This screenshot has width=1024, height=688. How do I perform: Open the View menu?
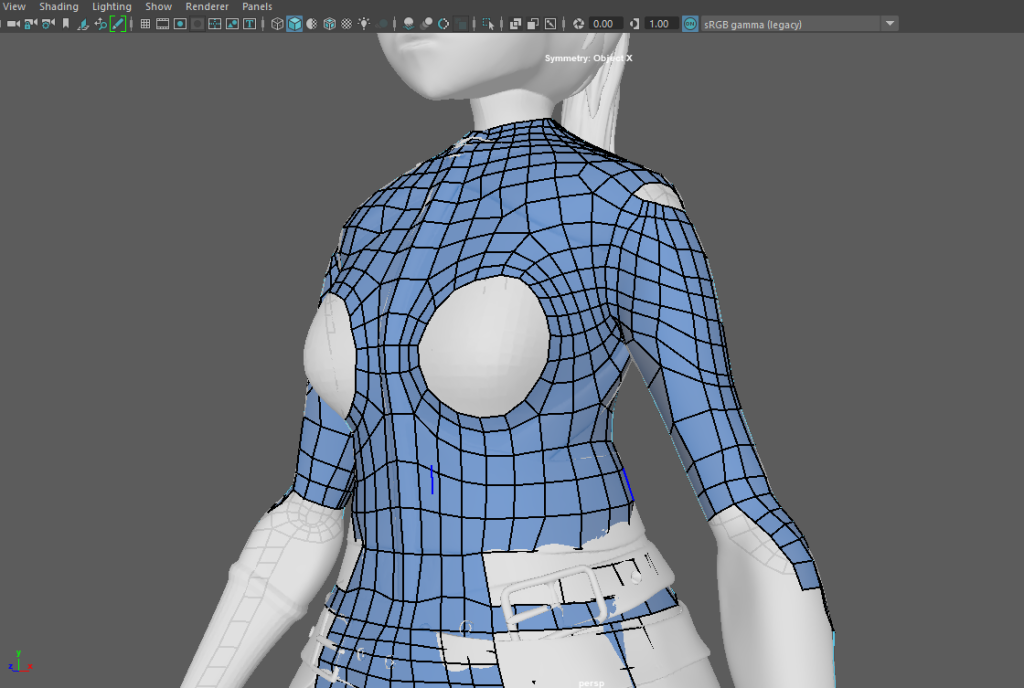[14, 6]
